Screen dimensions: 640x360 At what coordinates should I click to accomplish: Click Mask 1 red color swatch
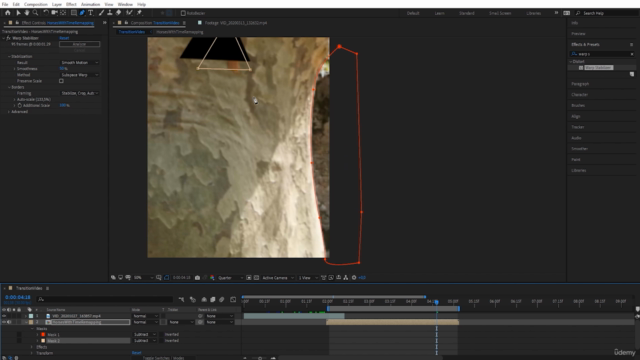click(43, 334)
